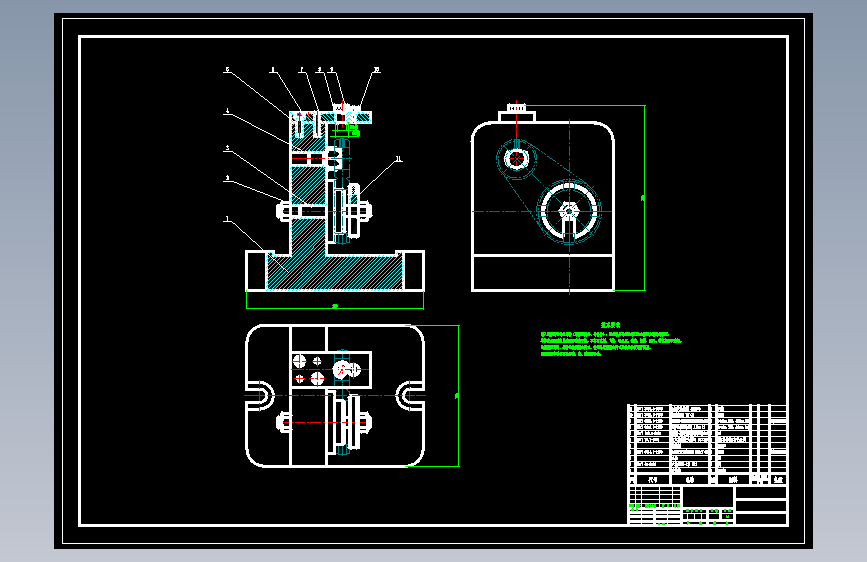Select the right side view with pulley outline
Image resolution: width=867 pixels, height=562 pixels.
(x=542, y=197)
